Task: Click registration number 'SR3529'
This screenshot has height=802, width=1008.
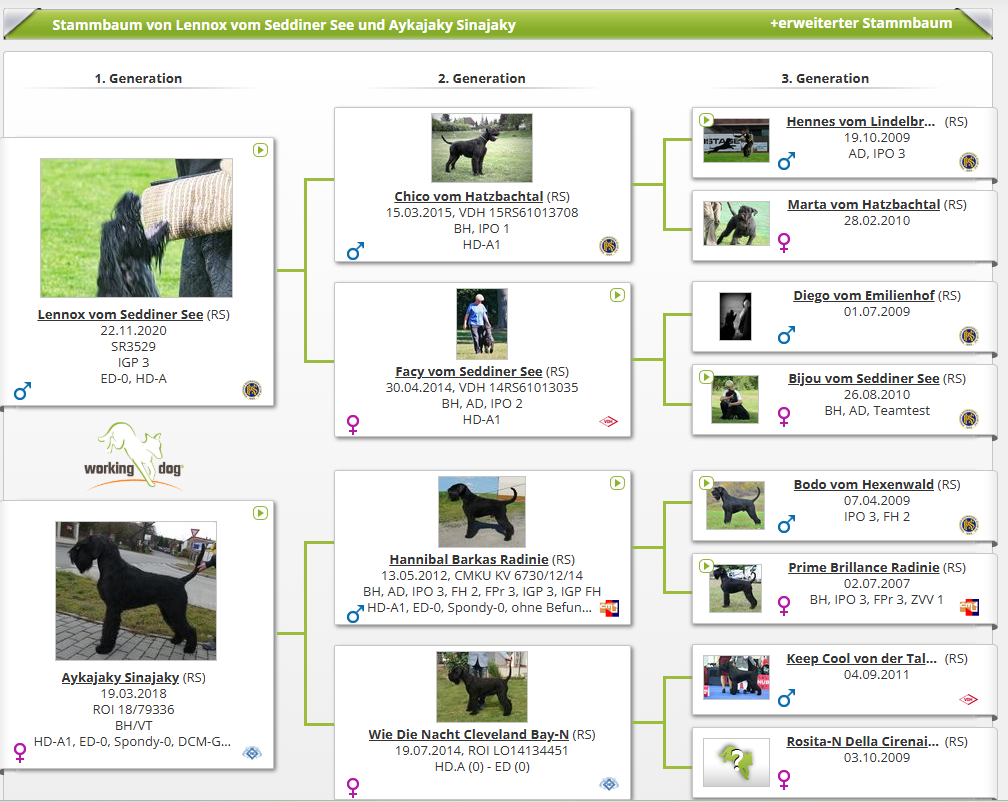Action: pos(133,346)
